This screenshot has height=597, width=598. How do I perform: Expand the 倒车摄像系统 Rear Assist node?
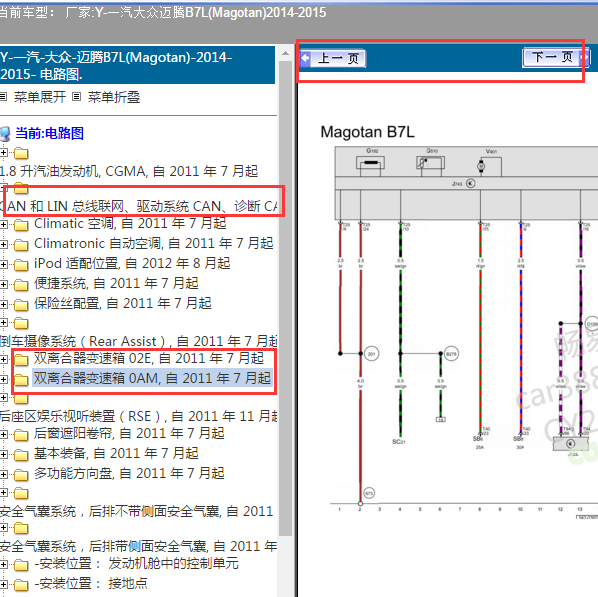(3, 323)
